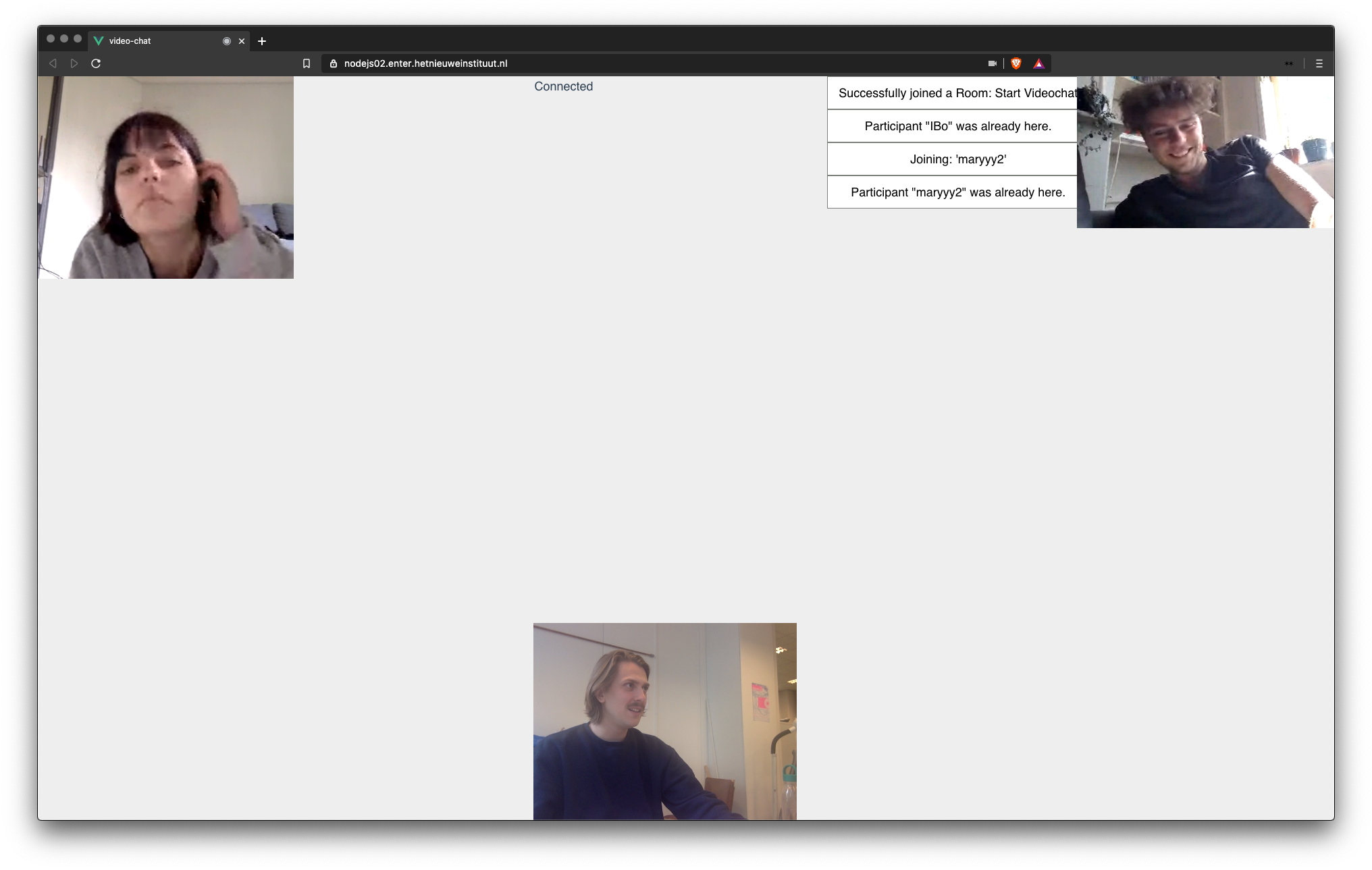Reload the video-chat page
Viewport: 1372px width, 870px height.
[96, 63]
